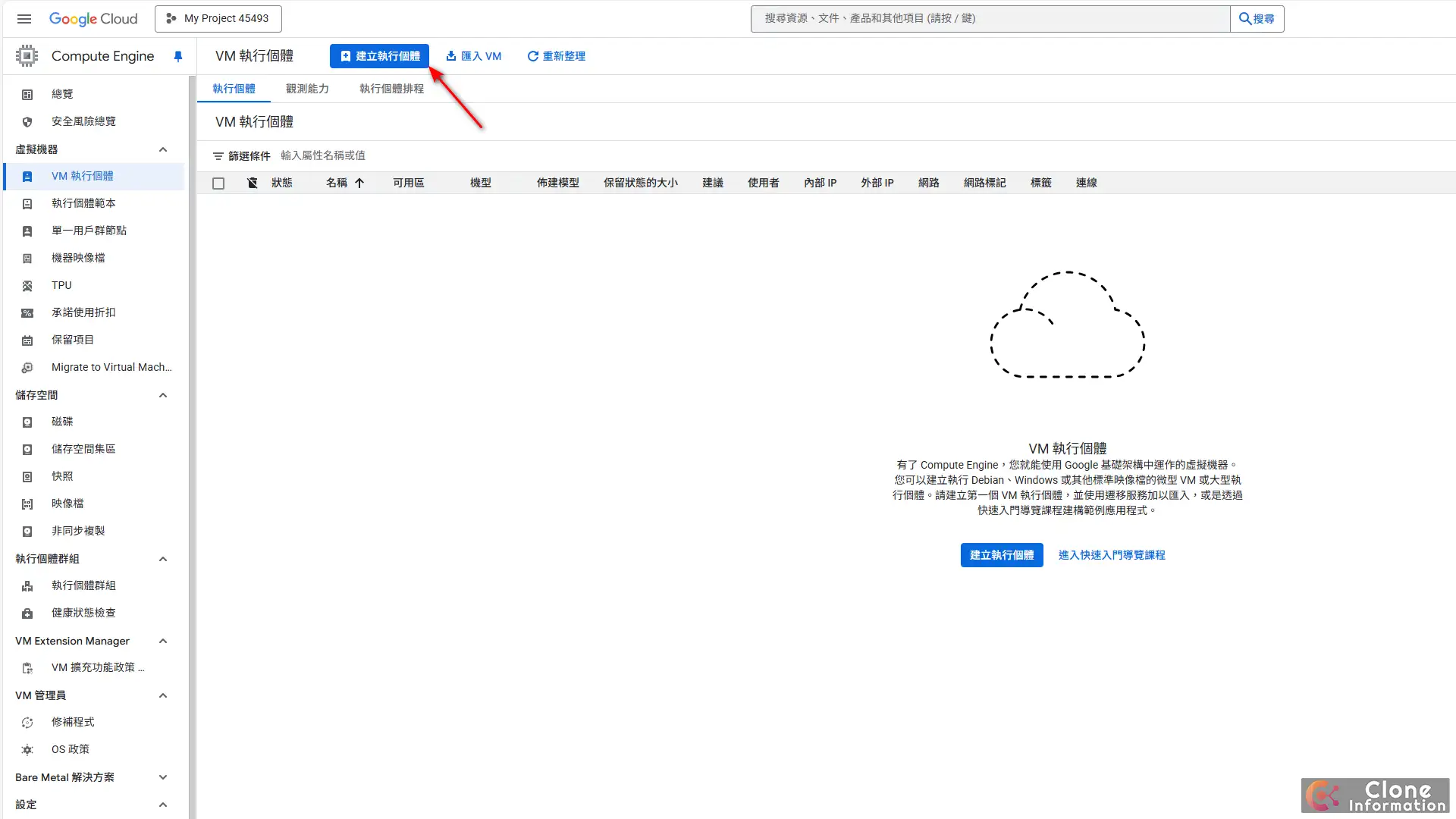Click the 磁碟 disk icon
Screen dimensions: 1456x819
click(x=27, y=422)
